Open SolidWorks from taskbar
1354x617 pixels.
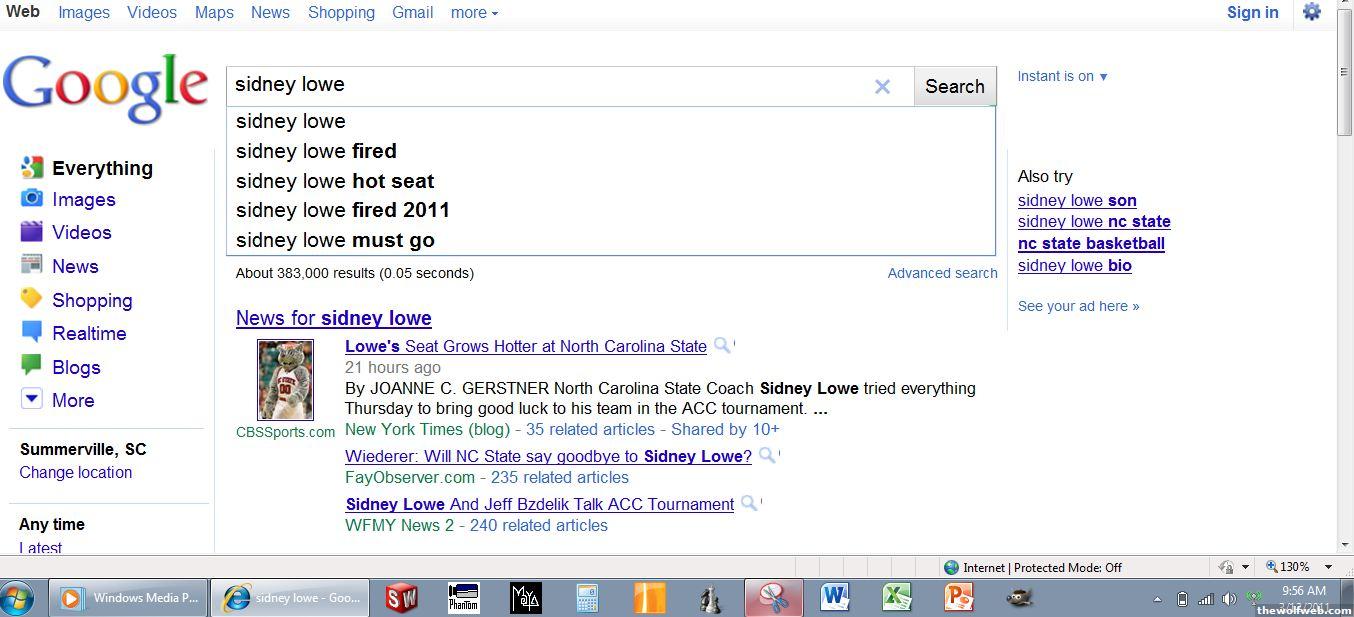click(x=401, y=598)
